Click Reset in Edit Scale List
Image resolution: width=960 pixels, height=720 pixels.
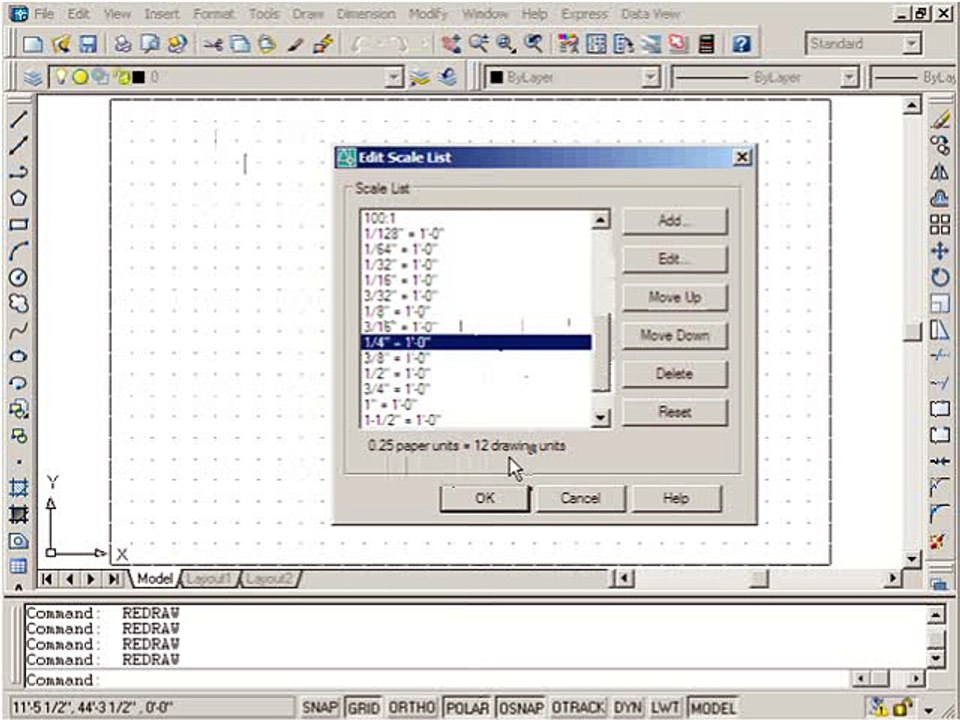tap(675, 412)
